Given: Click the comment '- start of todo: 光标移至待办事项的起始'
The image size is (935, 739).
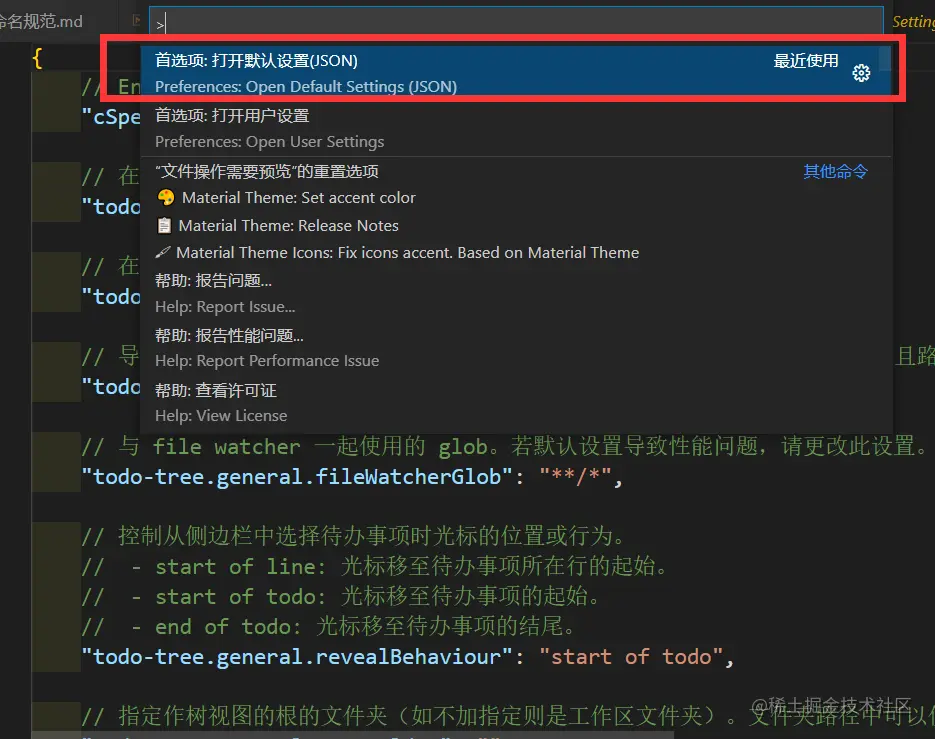Looking at the screenshot, I should 340,596.
